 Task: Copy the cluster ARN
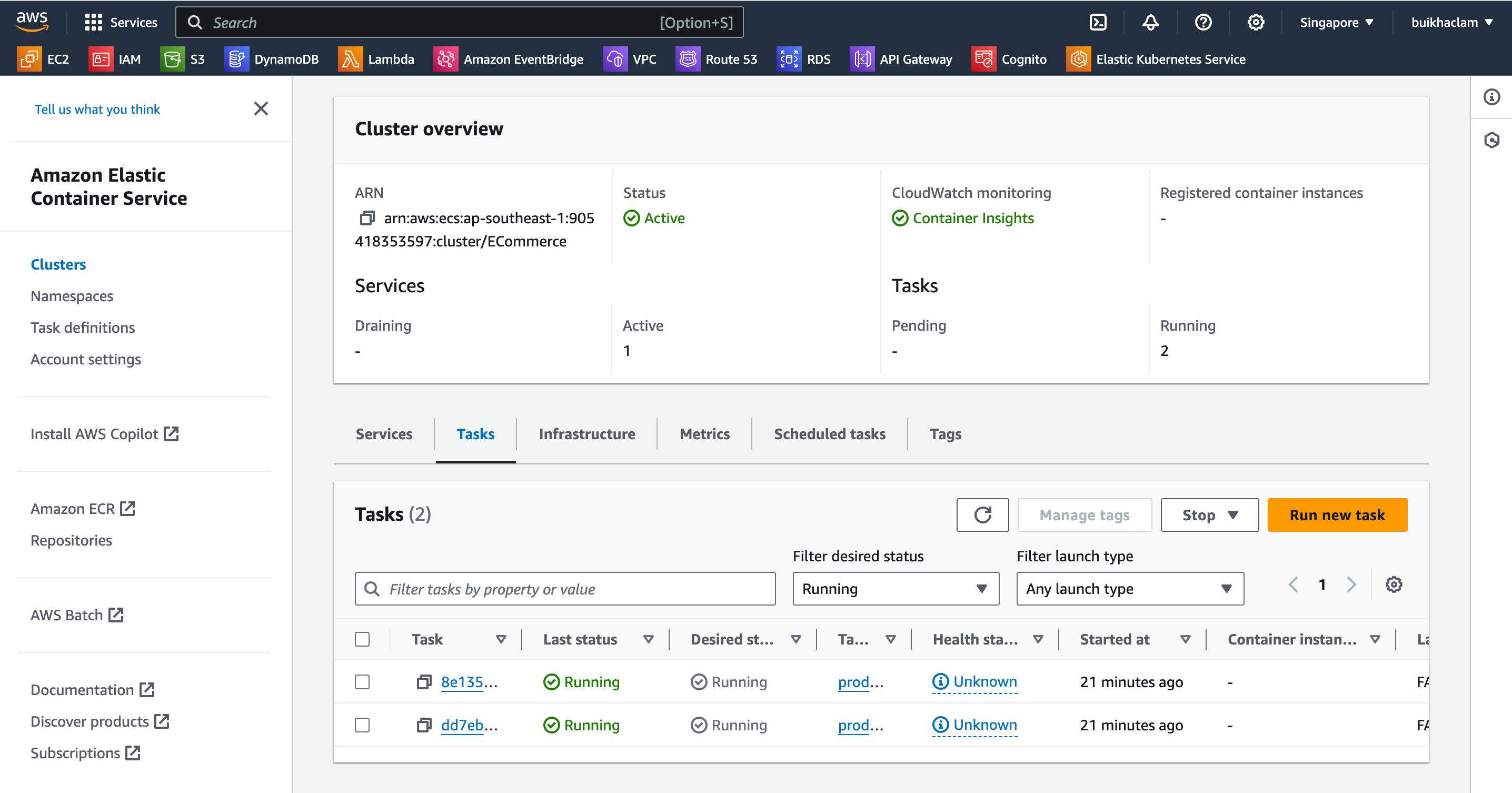367,219
